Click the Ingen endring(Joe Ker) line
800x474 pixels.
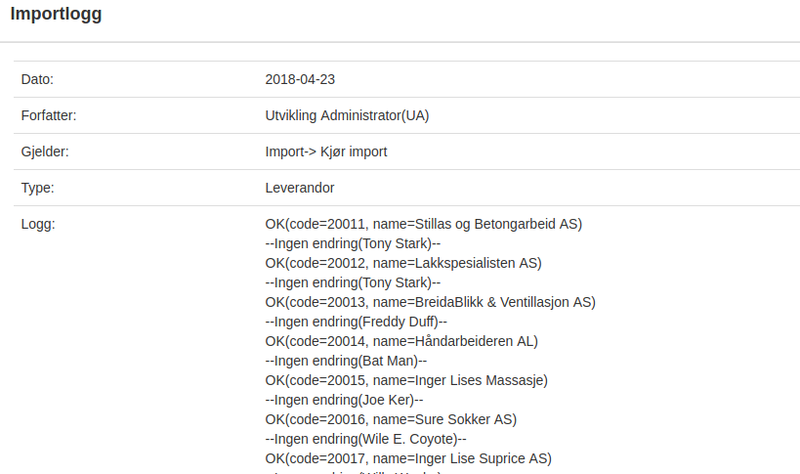344,400
